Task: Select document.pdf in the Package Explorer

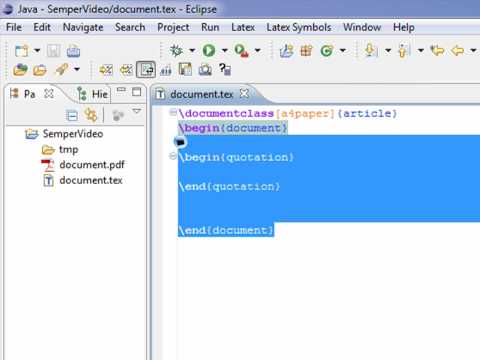Action: click(x=92, y=165)
